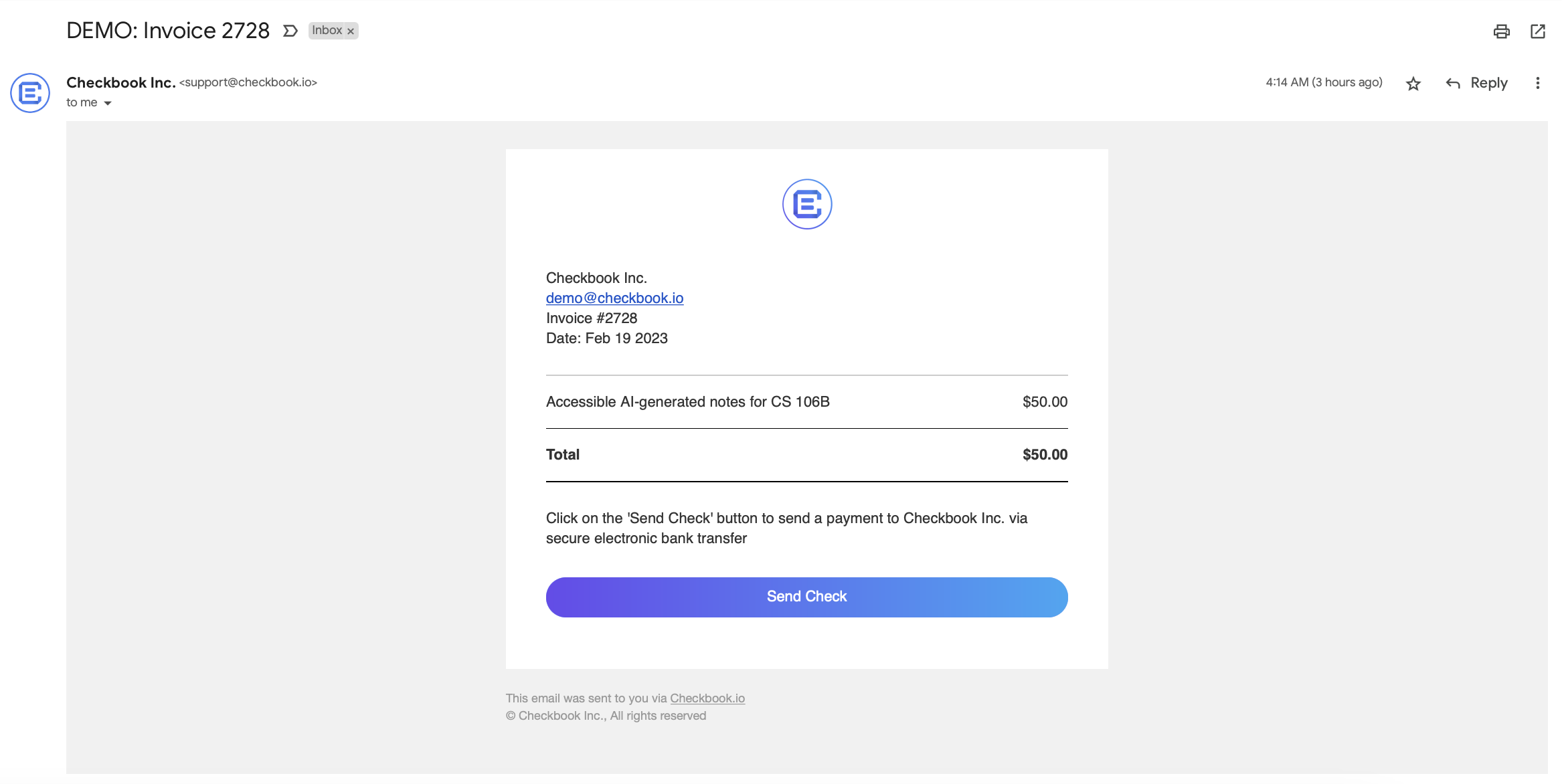Viewport: 1562px width, 784px height.
Task: Open email in new window
Action: [x=1538, y=31]
